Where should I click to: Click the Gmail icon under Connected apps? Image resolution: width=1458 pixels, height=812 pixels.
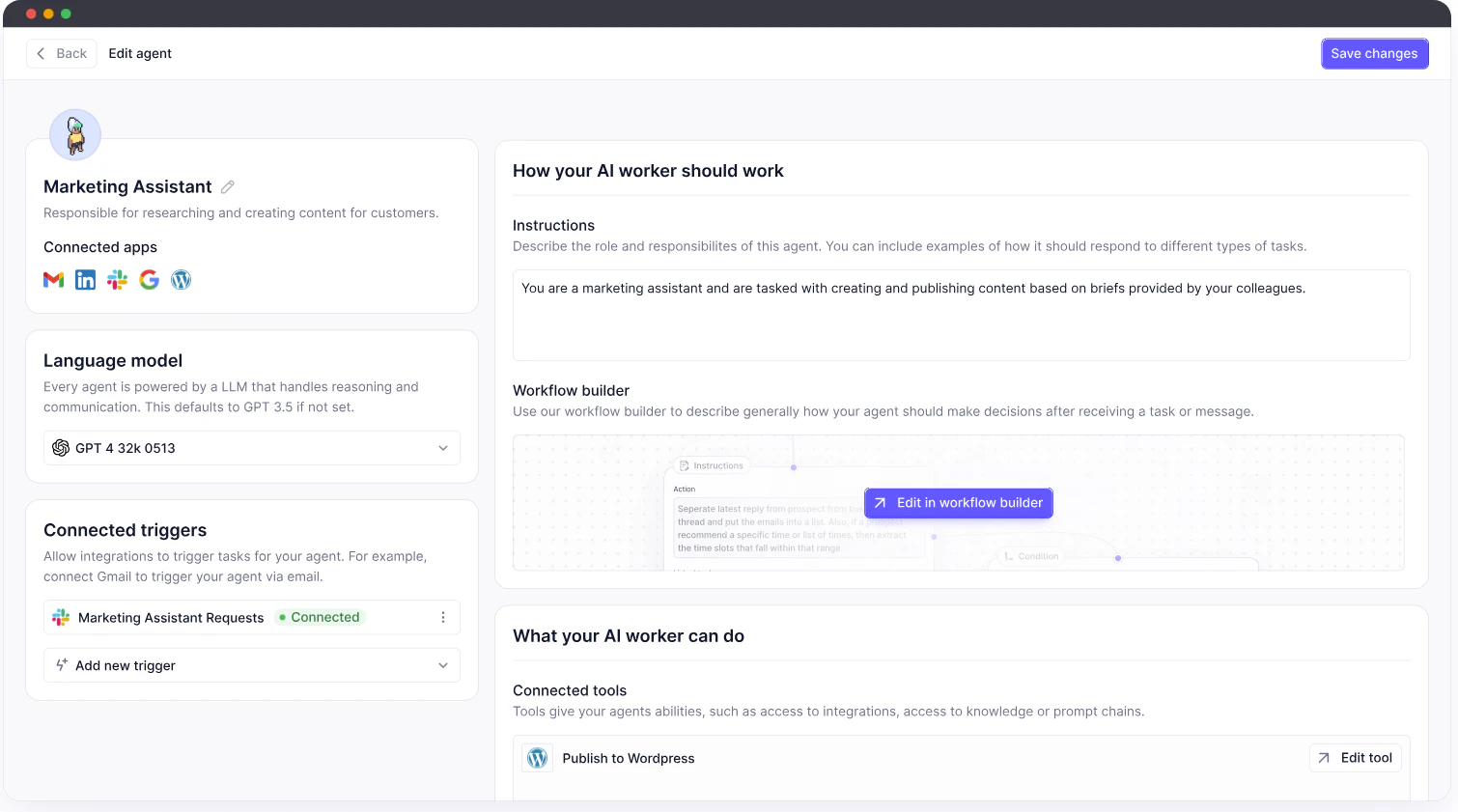pyautogui.click(x=53, y=279)
